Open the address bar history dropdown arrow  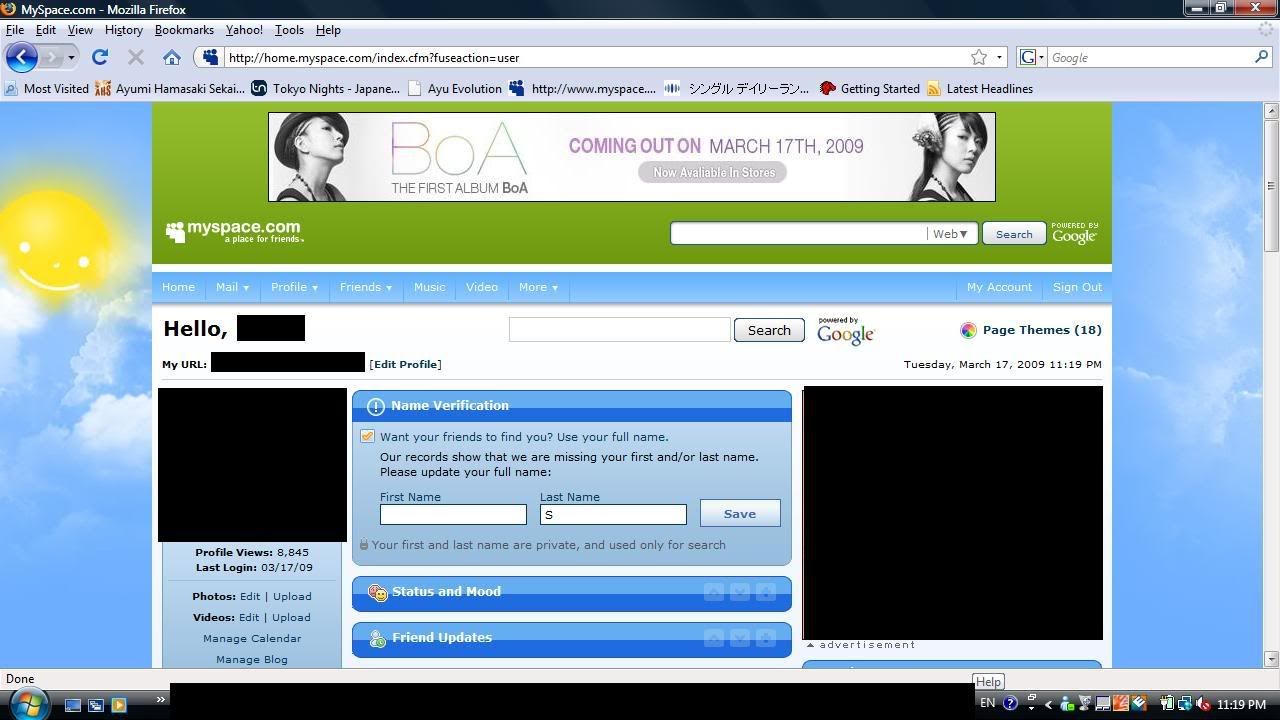pos(999,57)
